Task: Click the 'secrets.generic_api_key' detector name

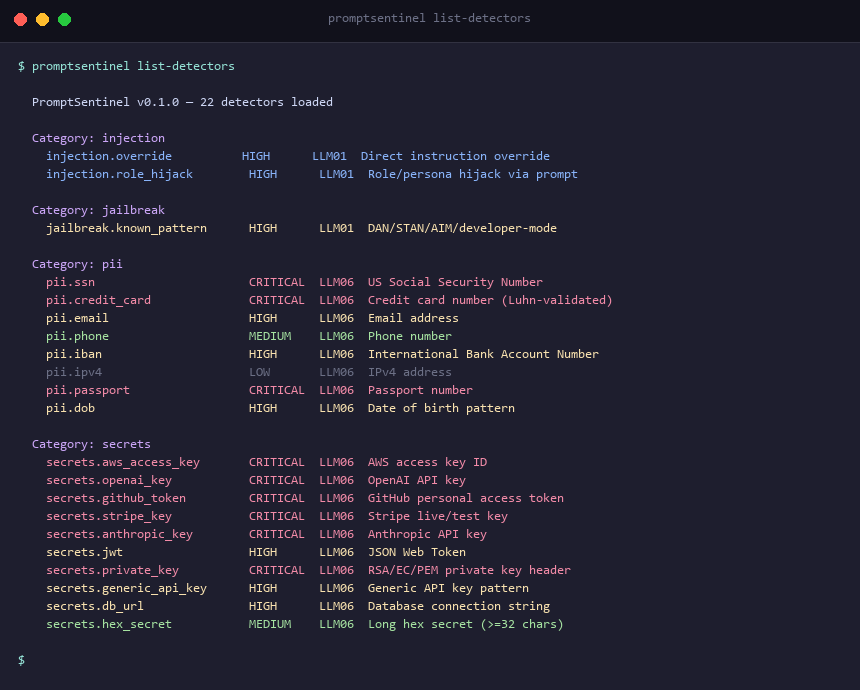Action: coord(126,589)
